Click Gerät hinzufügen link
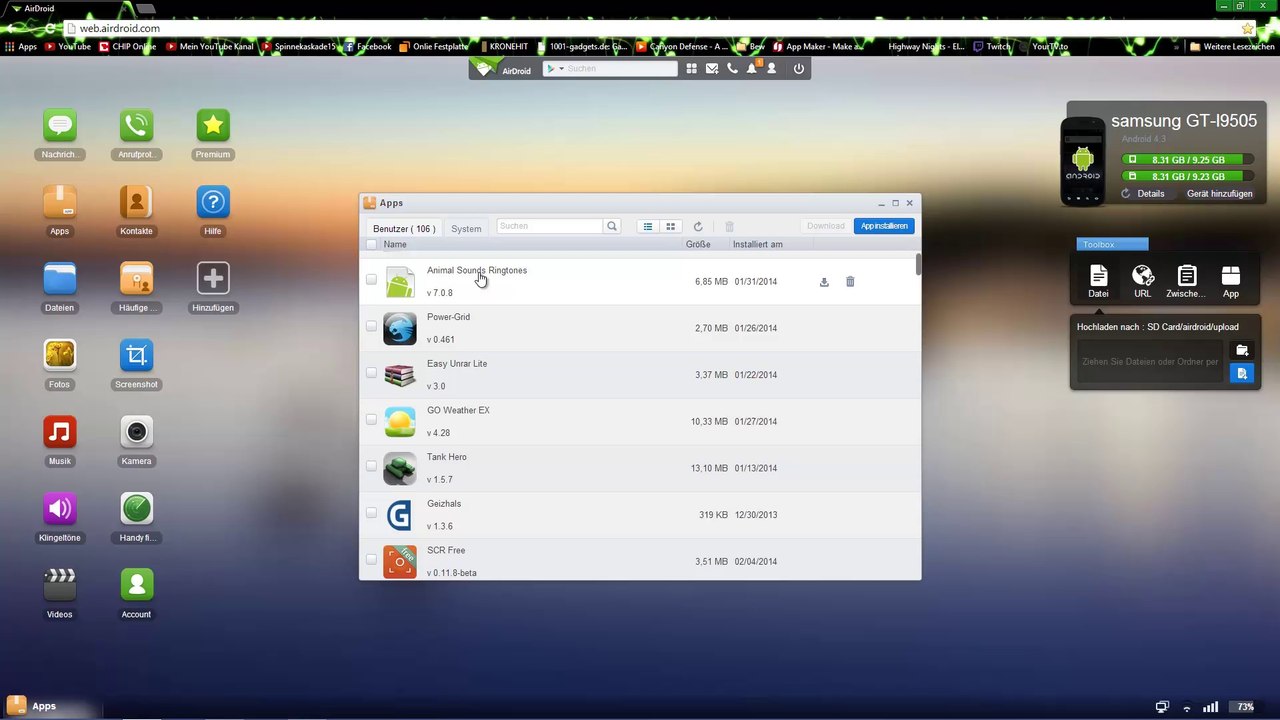 tap(1220, 194)
